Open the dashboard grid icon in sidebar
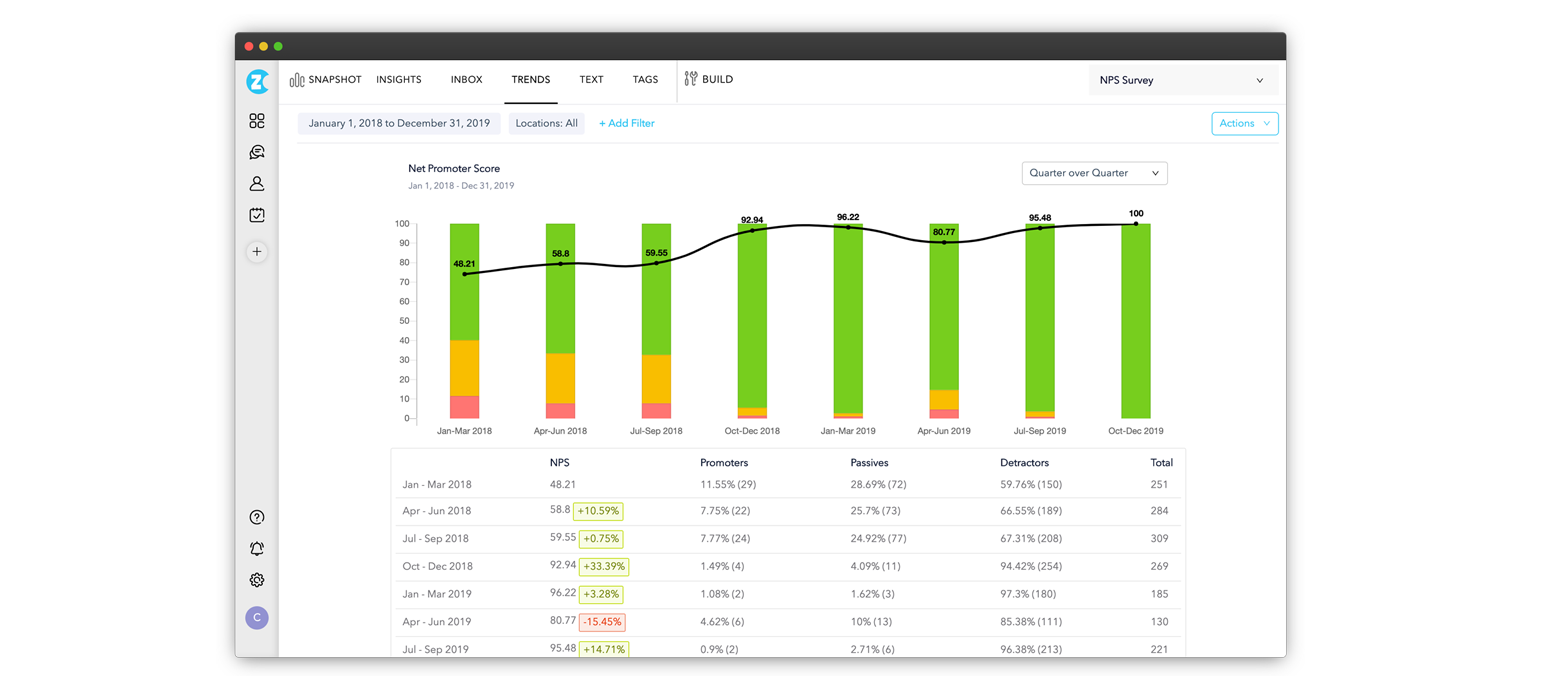The image size is (1550, 700). pos(257,121)
